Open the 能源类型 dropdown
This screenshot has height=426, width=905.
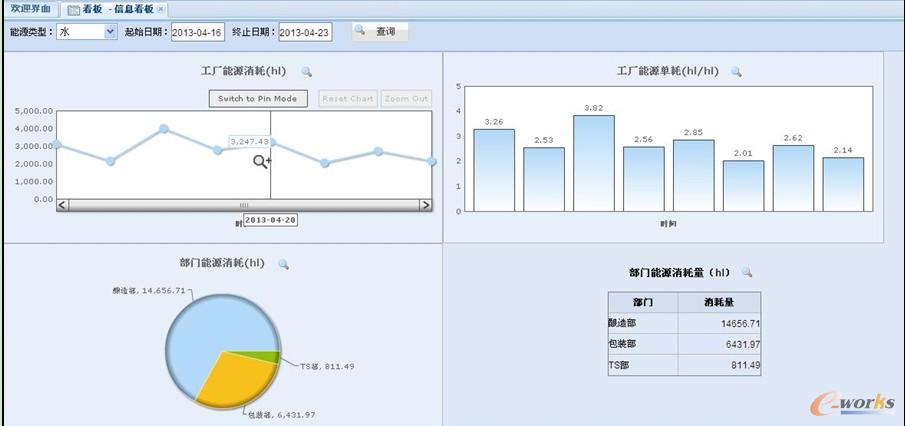pos(110,32)
